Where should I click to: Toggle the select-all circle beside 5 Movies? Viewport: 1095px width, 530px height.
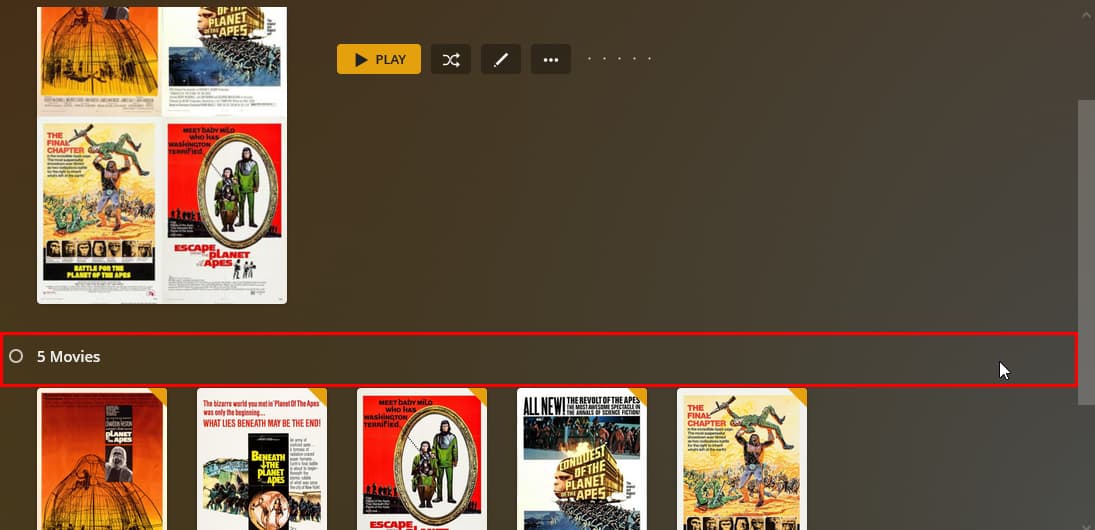tap(16, 356)
